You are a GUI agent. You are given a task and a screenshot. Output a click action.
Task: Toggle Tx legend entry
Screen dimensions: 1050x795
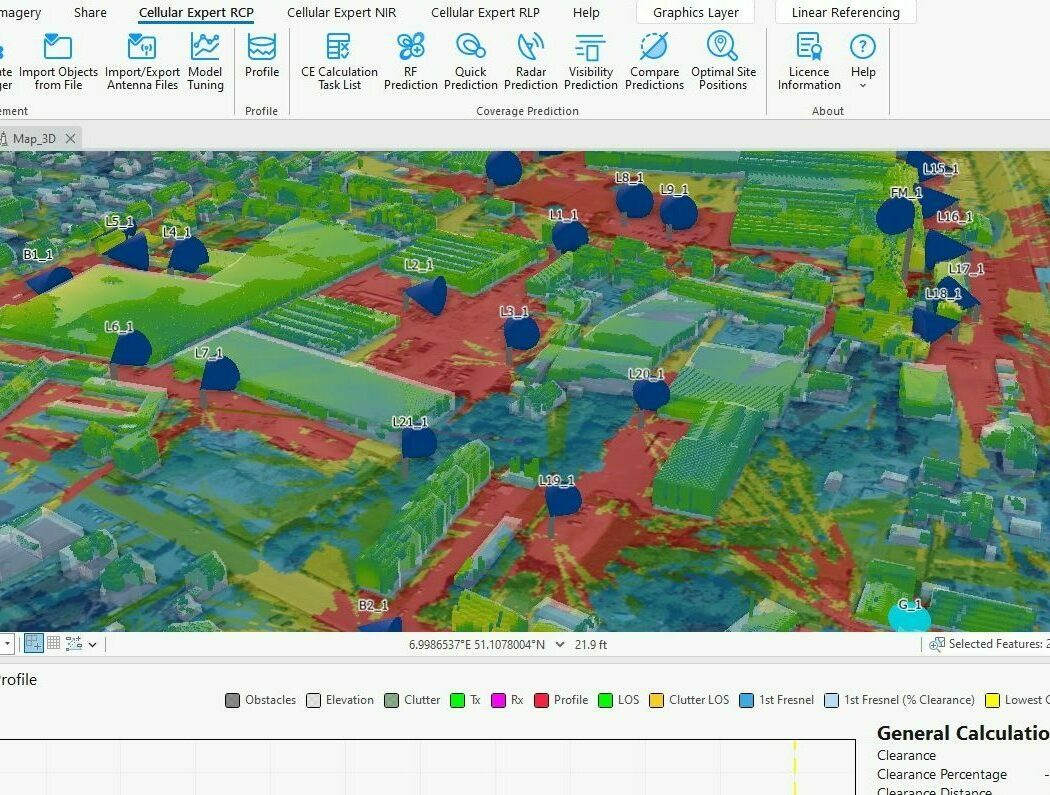pyautogui.click(x=466, y=700)
